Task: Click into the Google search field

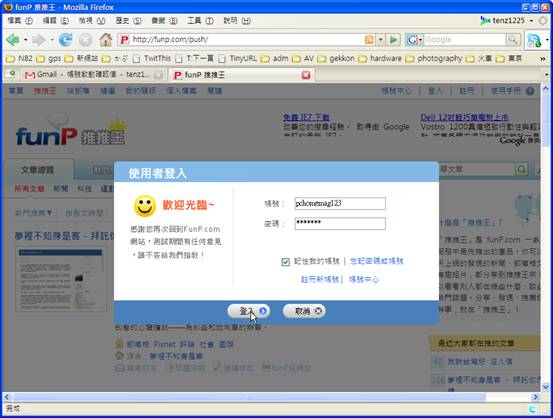Action: coord(465,40)
